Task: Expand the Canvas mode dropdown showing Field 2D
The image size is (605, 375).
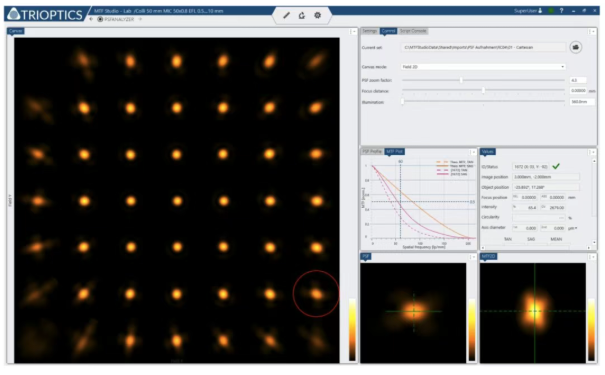Action: 483,67
